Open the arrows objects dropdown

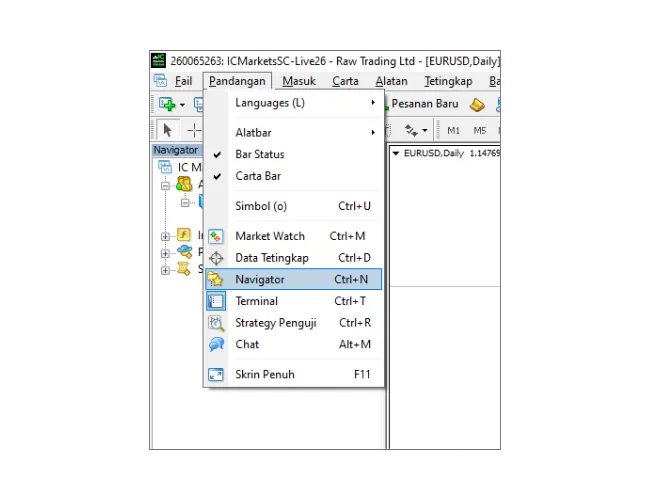[425, 131]
